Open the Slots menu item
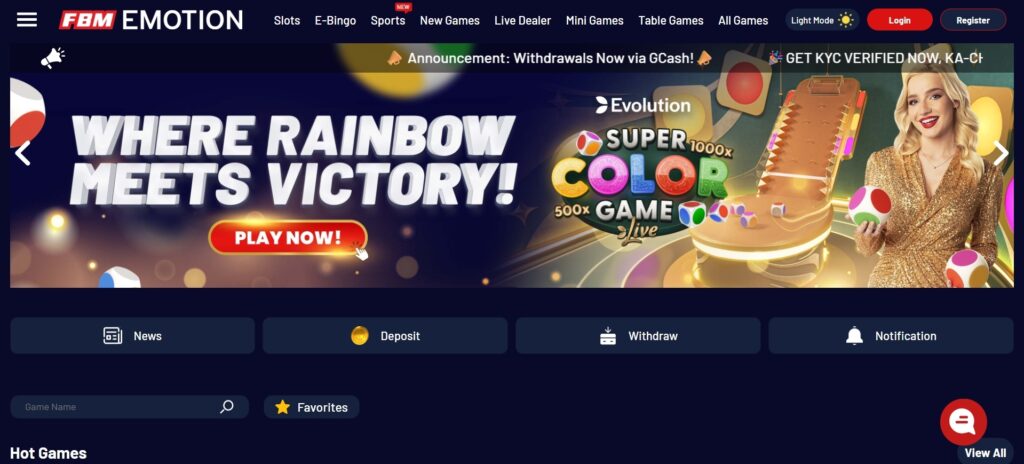Image resolution: width=1024 pixels, height=464 pixels. (287, 20)
